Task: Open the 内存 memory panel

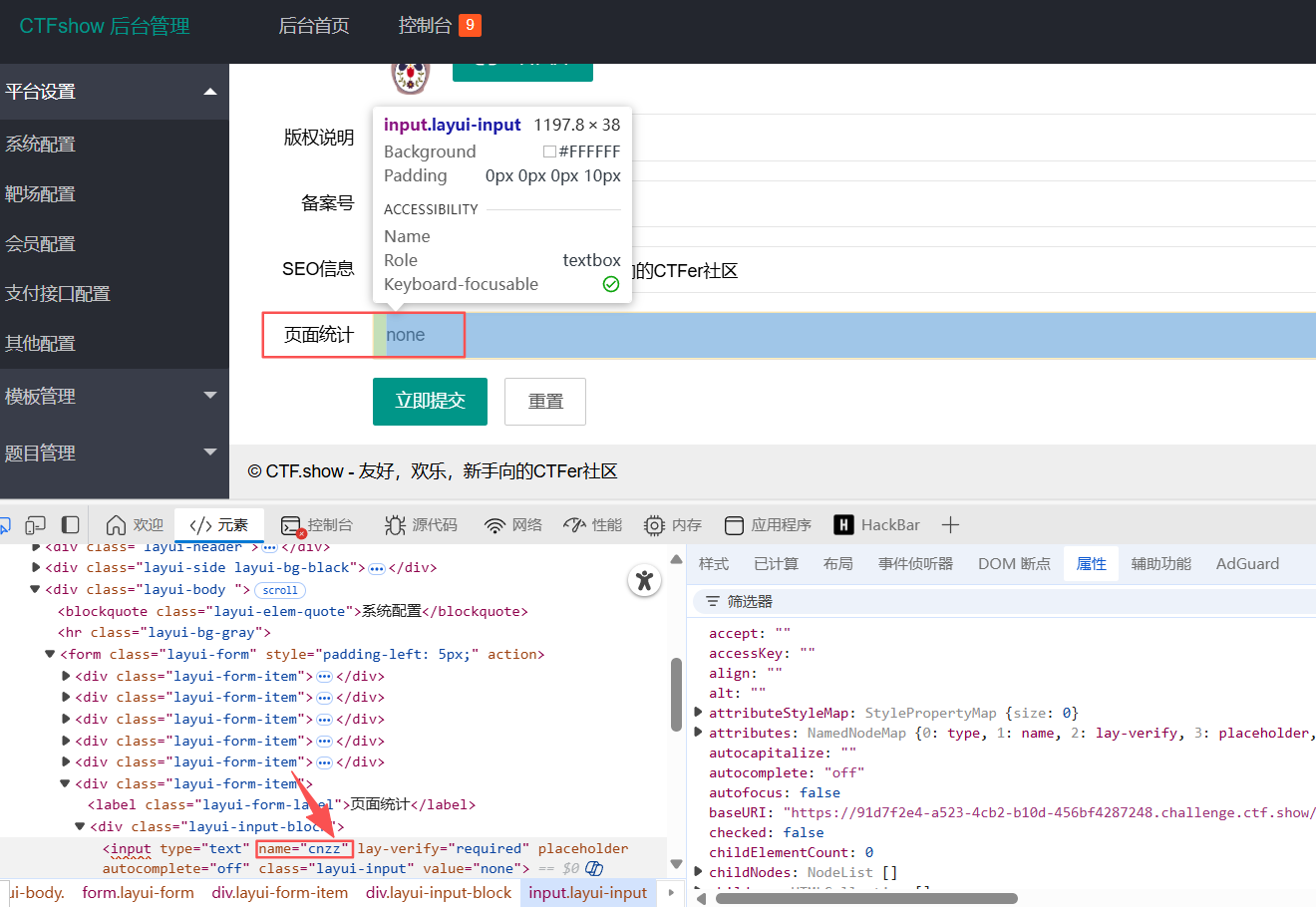Action: point(673,525)
